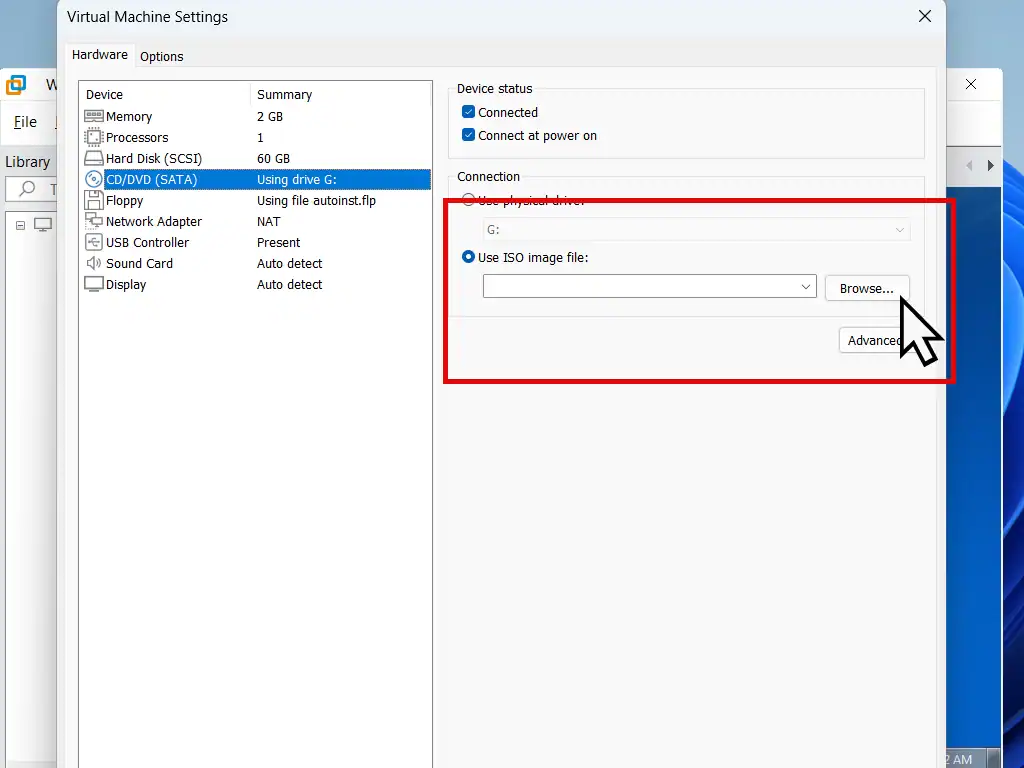Open the Advanced settings button
This screenshot has height=768, width=1024.
coord(871,341)
